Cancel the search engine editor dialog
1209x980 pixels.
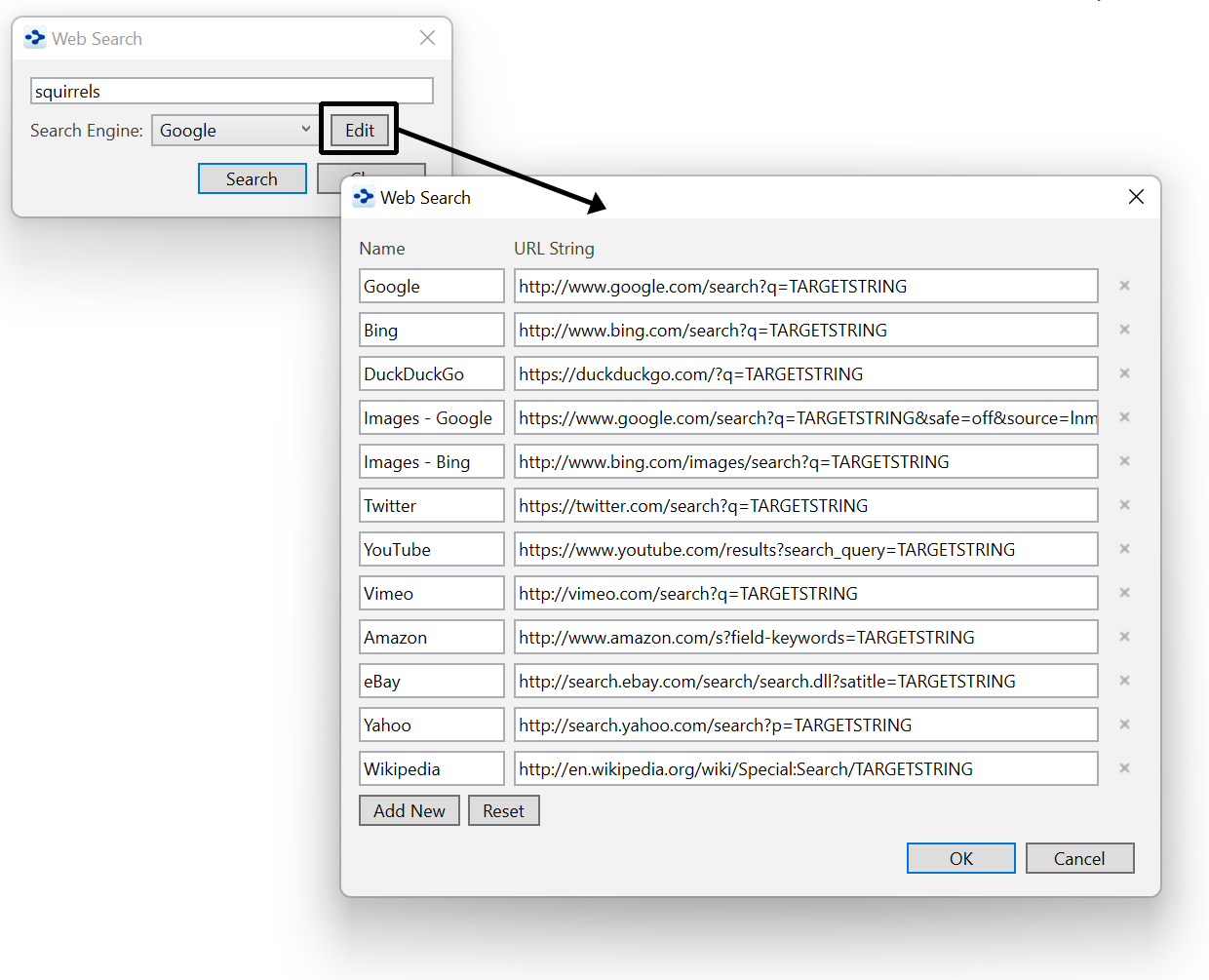pos(1079,858)
